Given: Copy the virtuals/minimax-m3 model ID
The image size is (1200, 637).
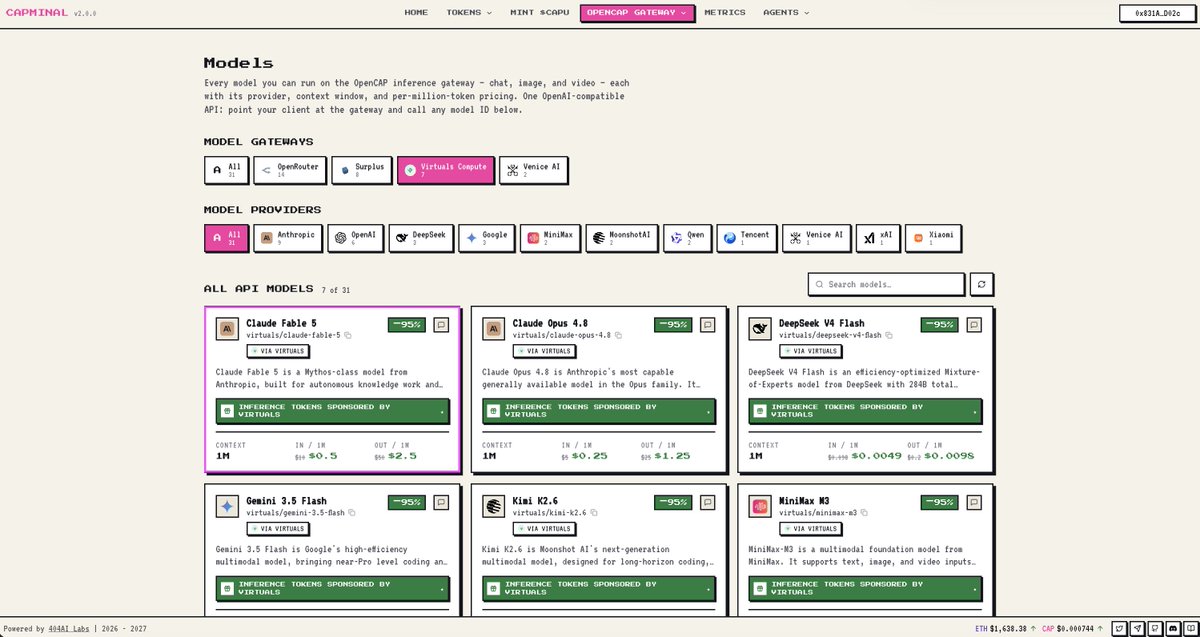Looking at the screenshot, I should [x=865, y=512].
